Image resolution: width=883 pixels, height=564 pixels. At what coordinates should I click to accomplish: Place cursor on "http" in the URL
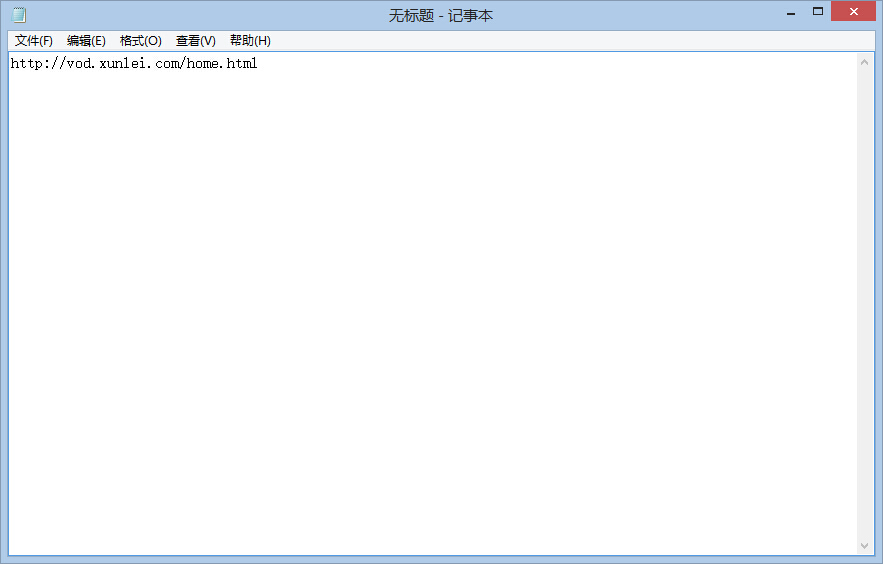tap(26, 64)
